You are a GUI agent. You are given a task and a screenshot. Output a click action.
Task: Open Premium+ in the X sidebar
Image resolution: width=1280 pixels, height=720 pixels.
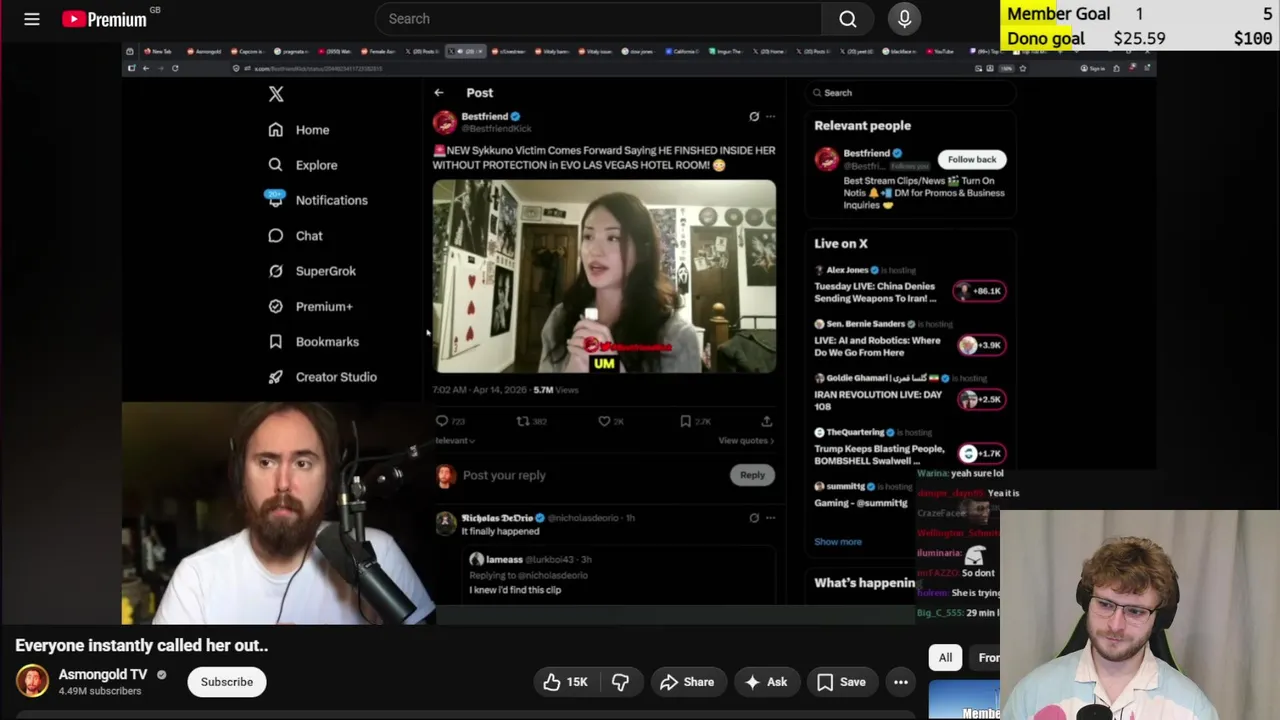(310, 306)
